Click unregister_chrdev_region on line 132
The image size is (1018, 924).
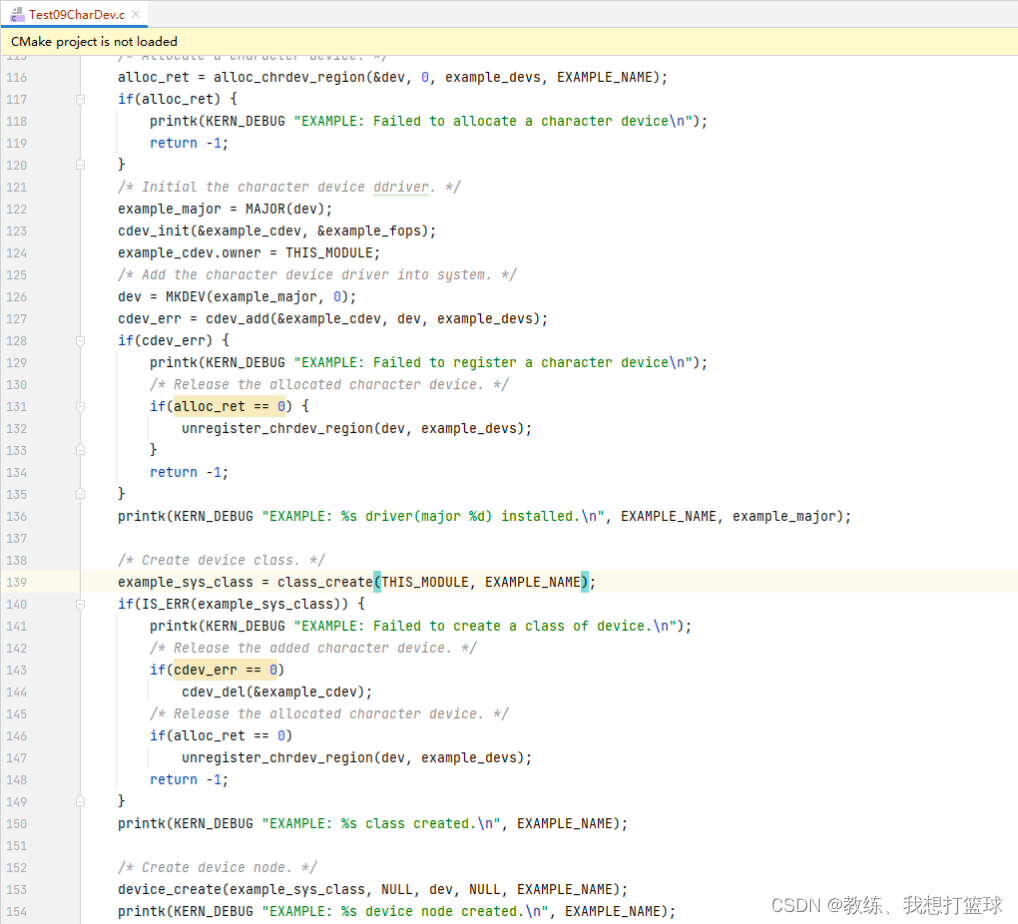click(277, 429)
